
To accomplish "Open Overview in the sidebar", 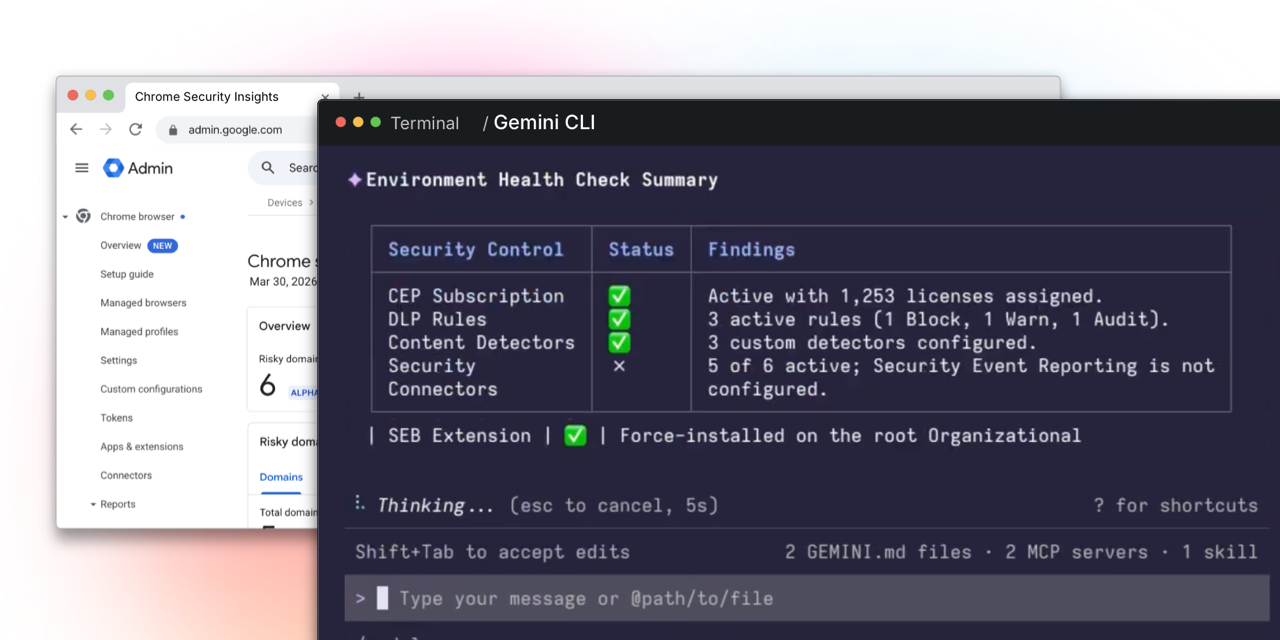I will coord(121,245).
